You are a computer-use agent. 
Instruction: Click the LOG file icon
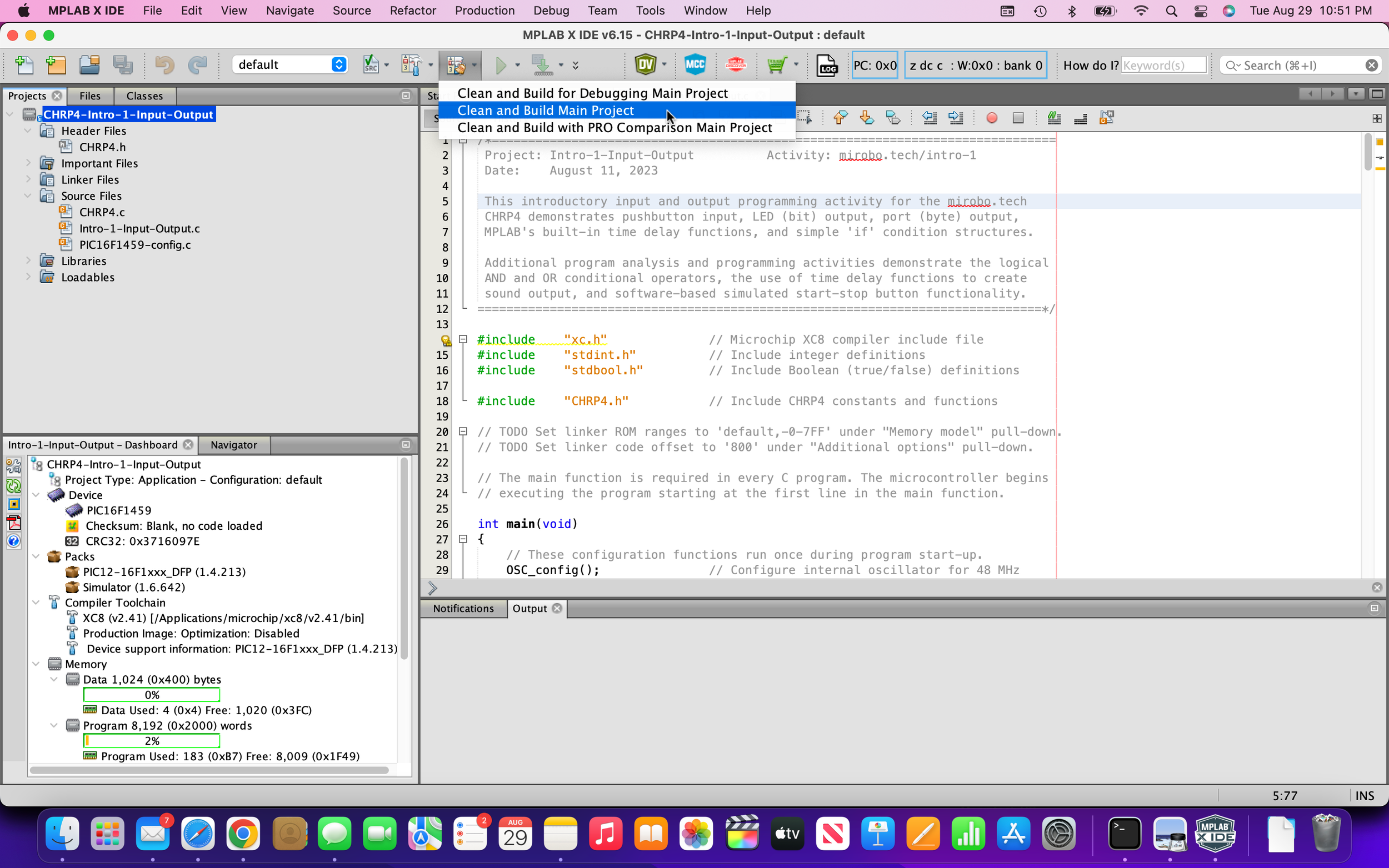point(827,65)
